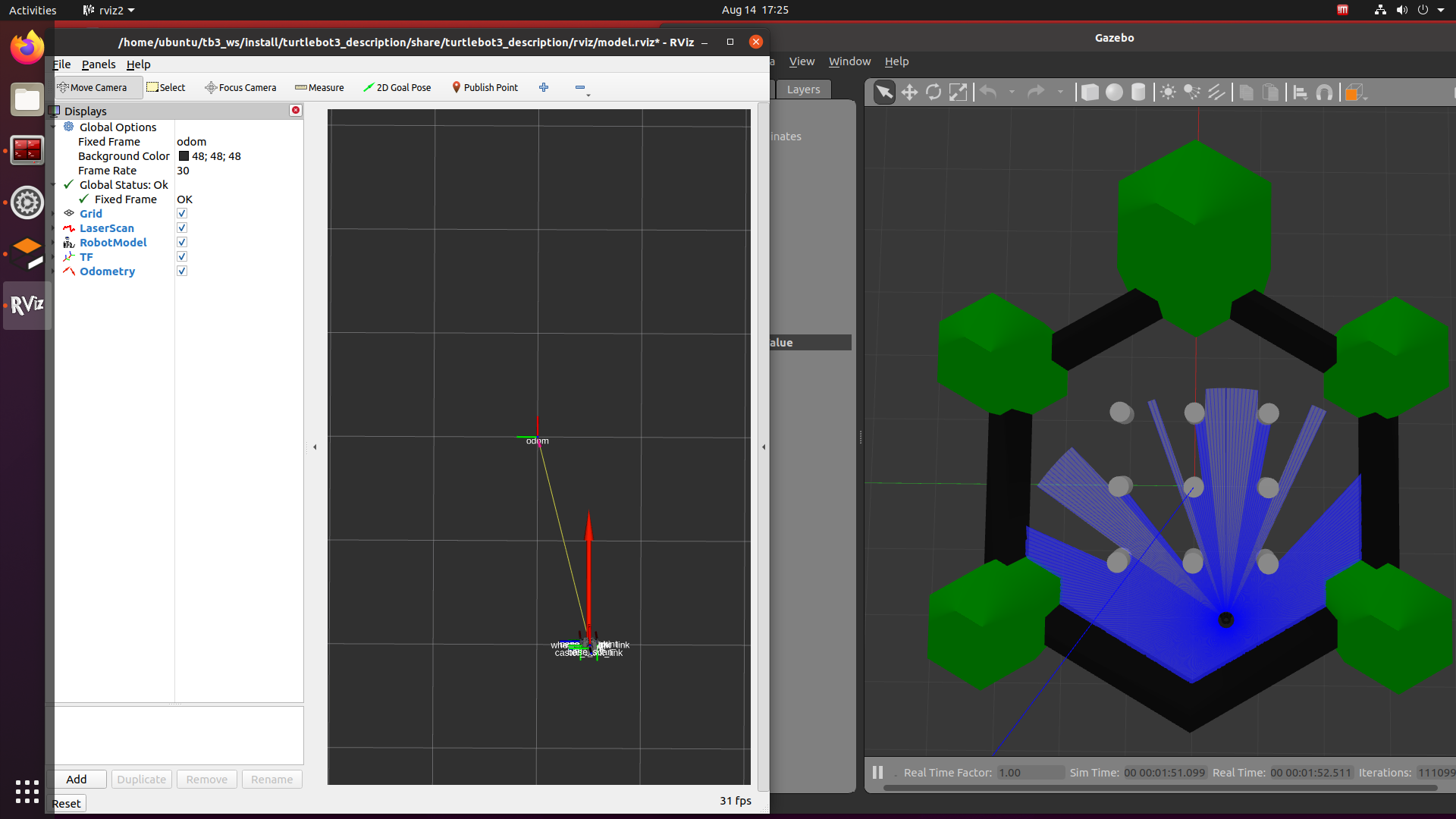Click Gazebo redo arrow
Image resolution: width=1456 pixels, height=819 pixels.
1036,93
